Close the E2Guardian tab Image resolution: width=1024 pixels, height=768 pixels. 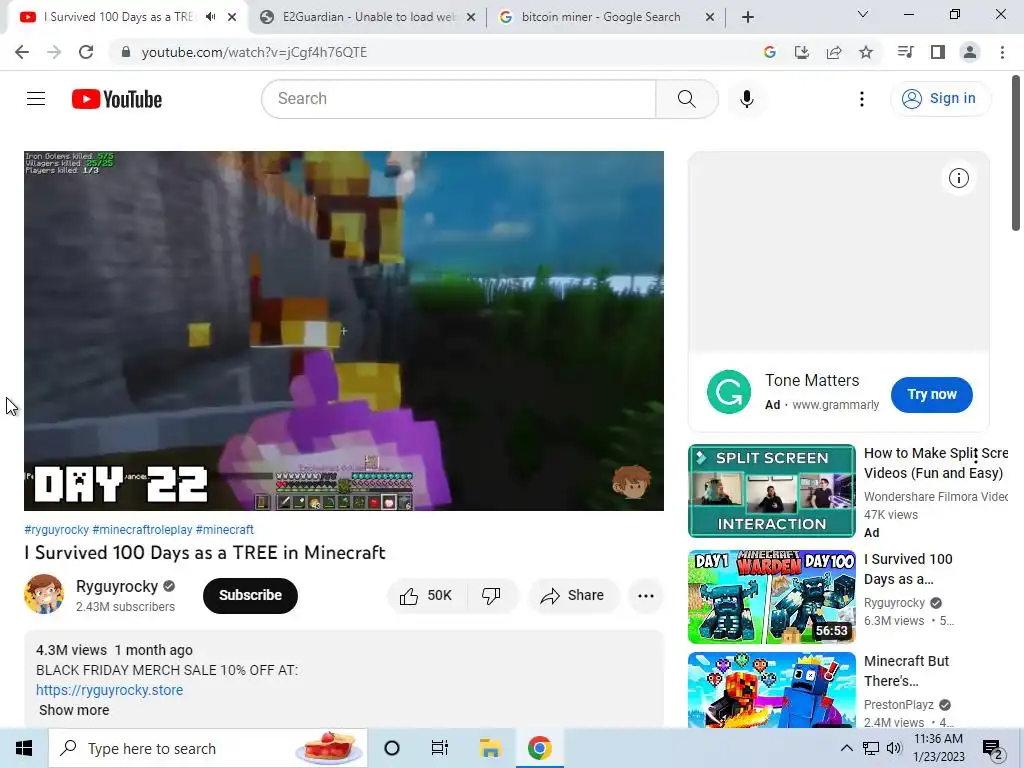click(471, 17)
